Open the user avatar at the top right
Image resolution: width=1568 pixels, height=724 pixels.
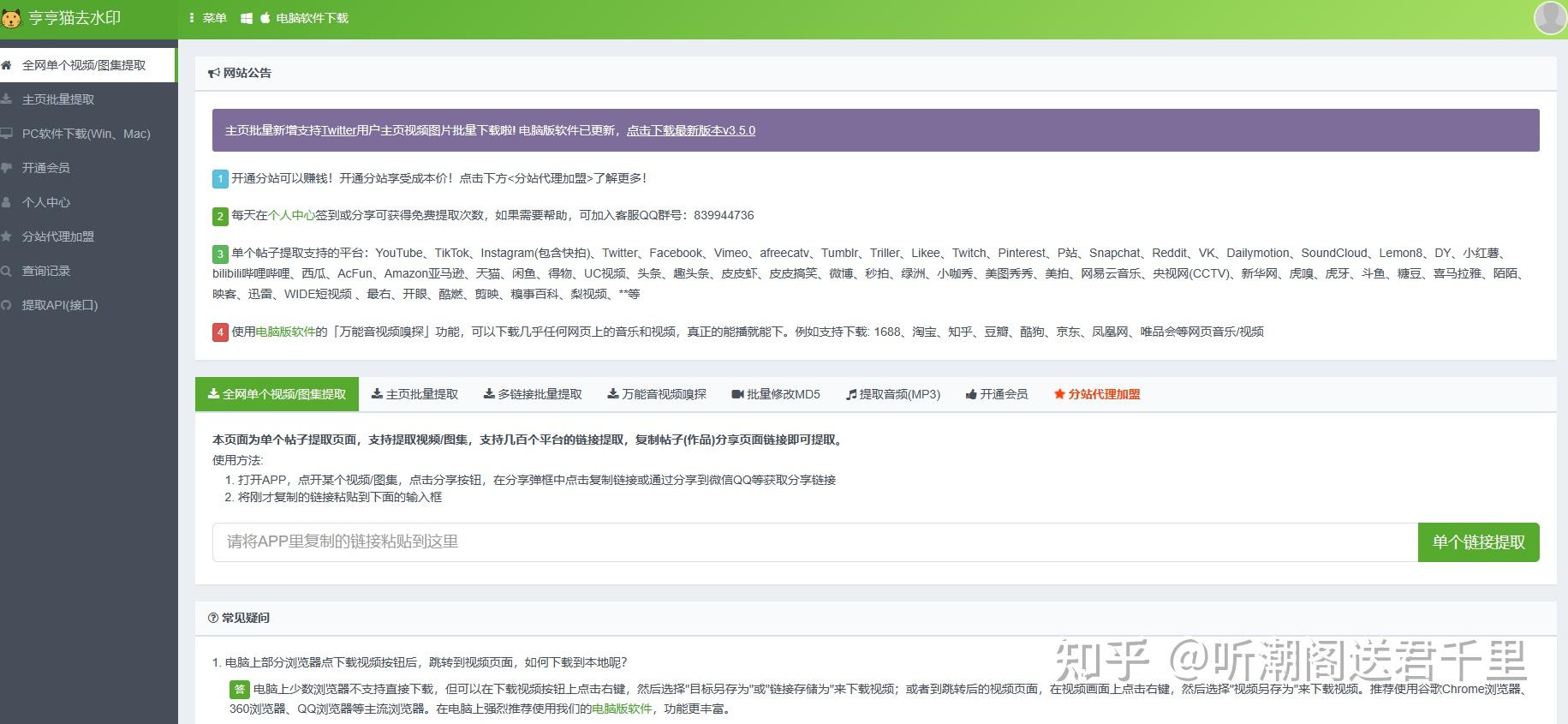click(1550, 17)
